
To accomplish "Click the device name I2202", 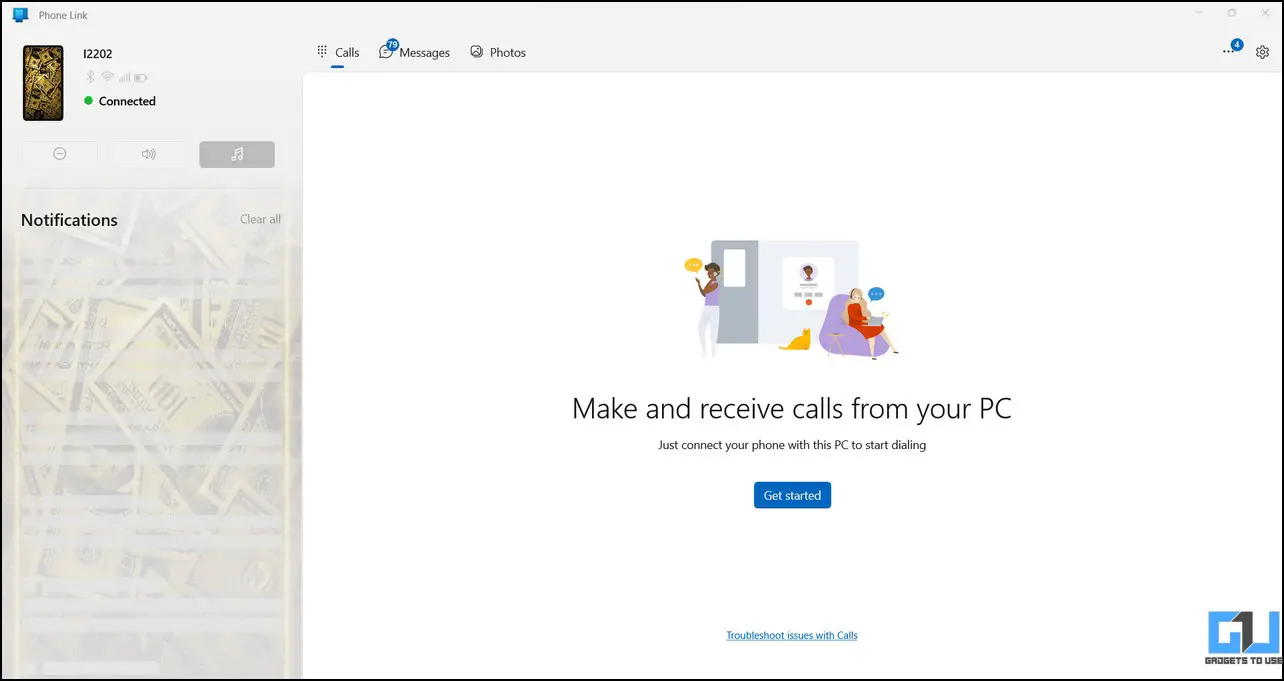I will 98,53.
